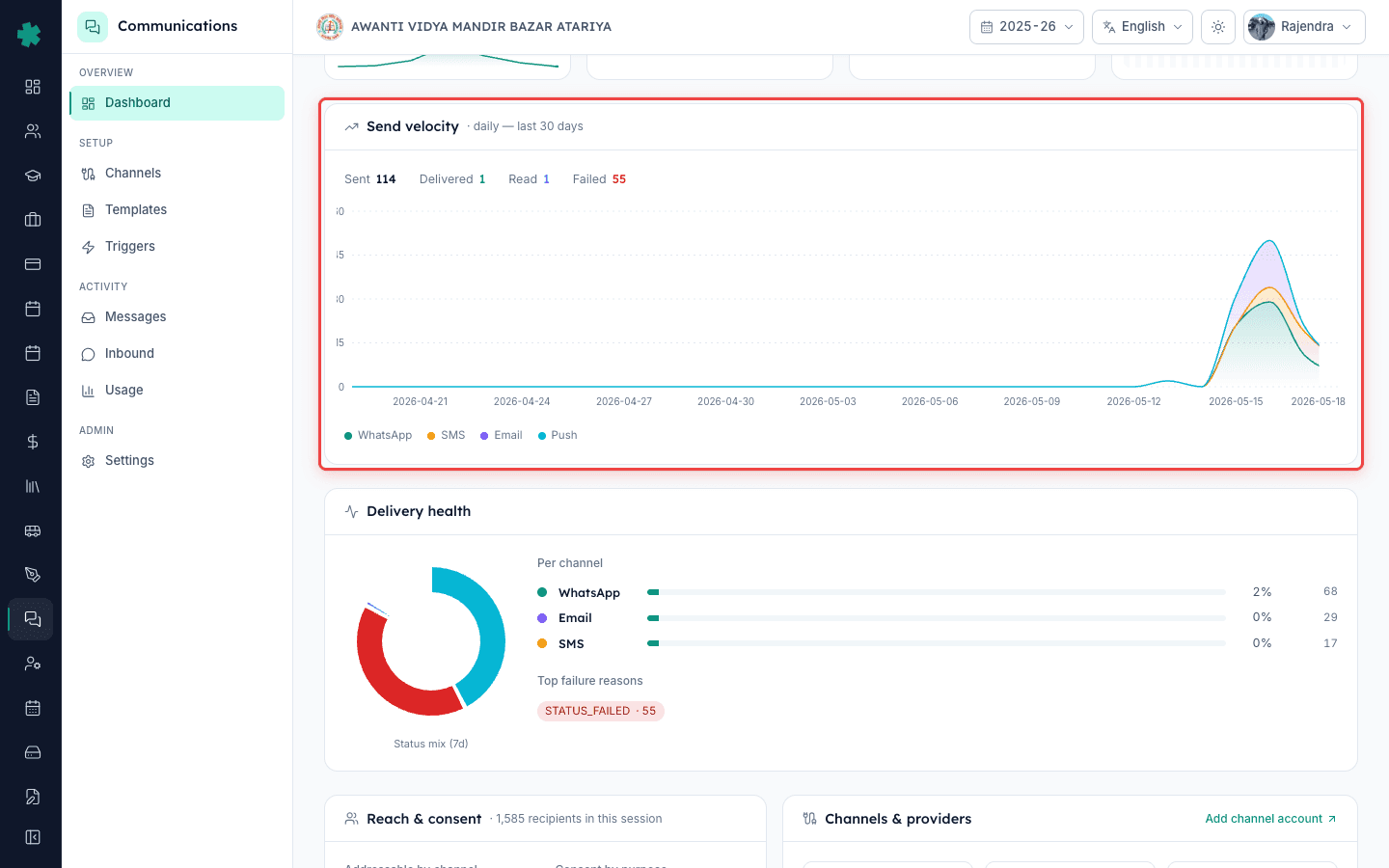This screenshot has height=868, width=1389.
Task: Click the Add channel account link
Action: (1270, 819)
